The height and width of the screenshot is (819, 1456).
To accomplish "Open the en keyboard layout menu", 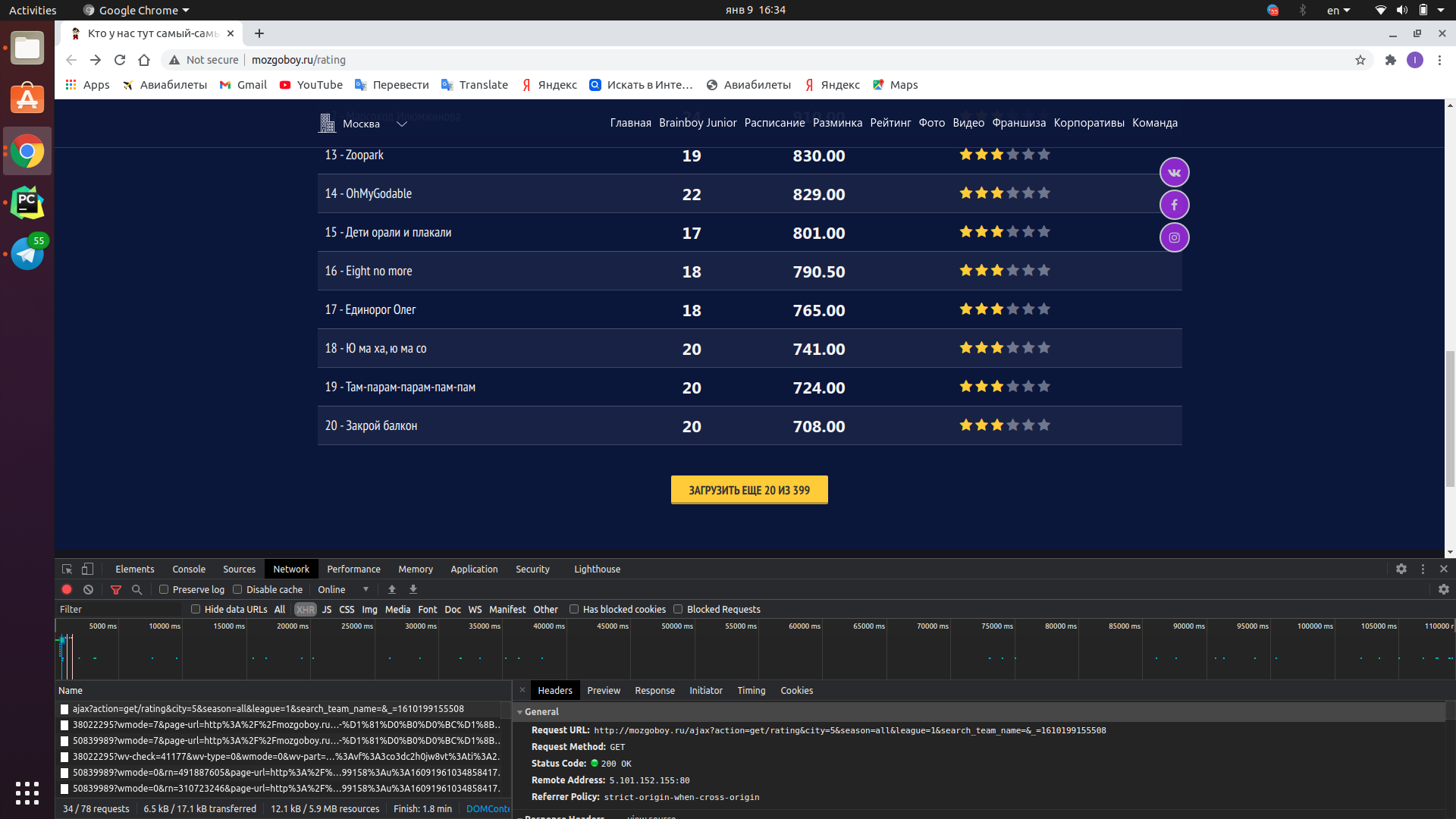I will [1338, 10].
